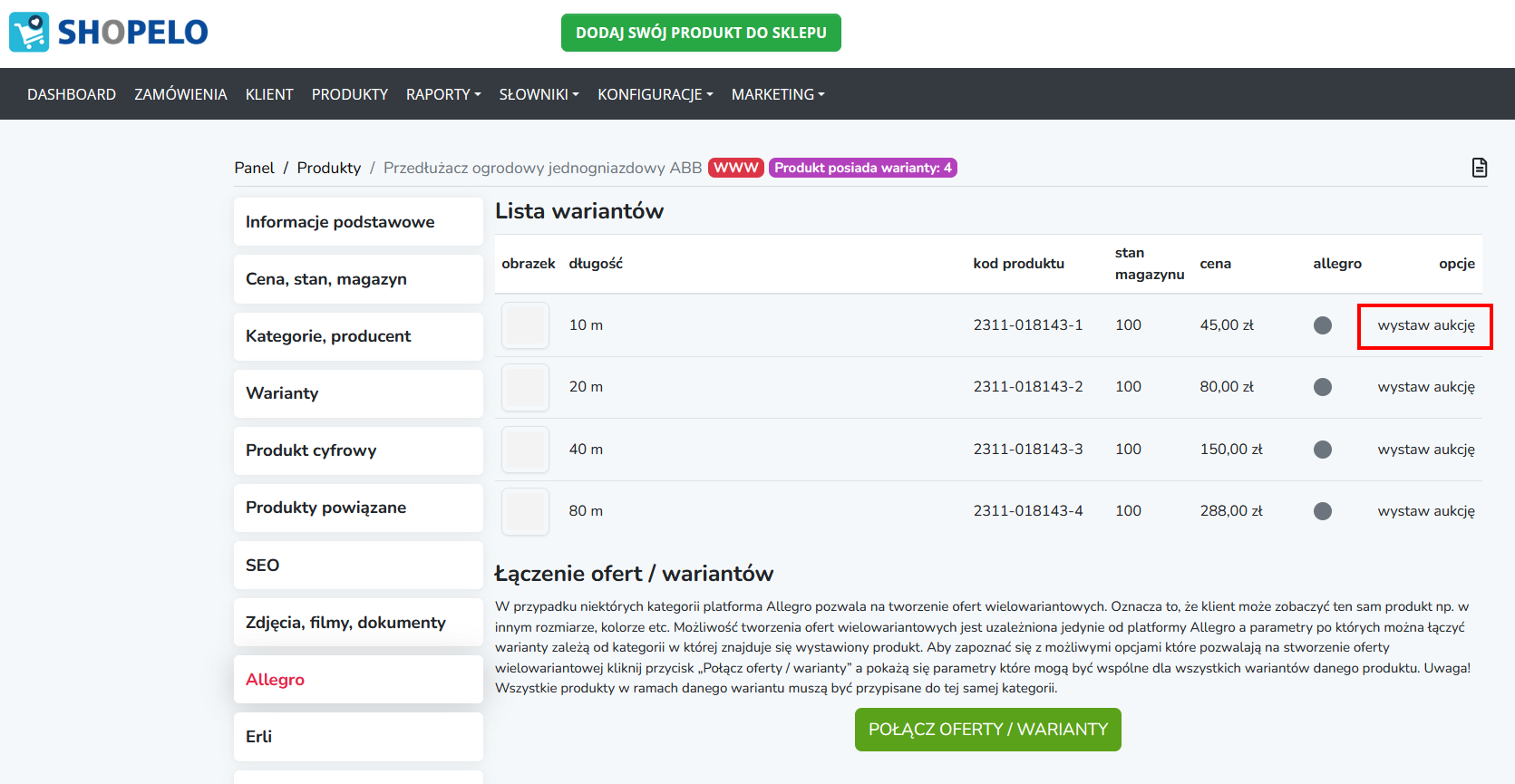The height and width of the screenshot is (784, 1515).
Task: Click the długość column header
Action: click(596, 264)
